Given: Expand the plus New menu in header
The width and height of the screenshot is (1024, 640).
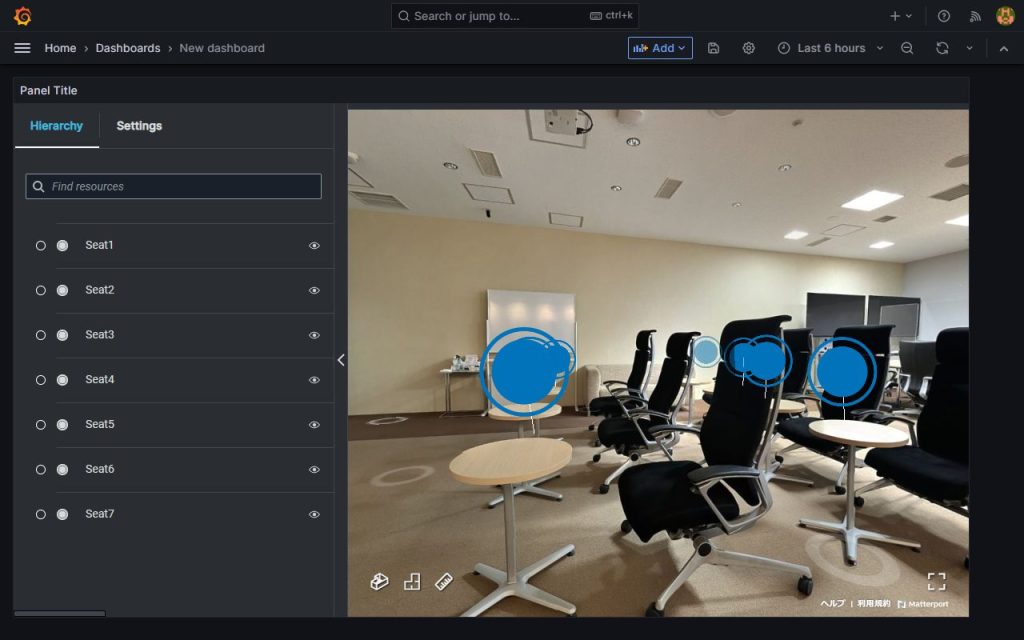Looking at the screenshot, I should point(901,16).
